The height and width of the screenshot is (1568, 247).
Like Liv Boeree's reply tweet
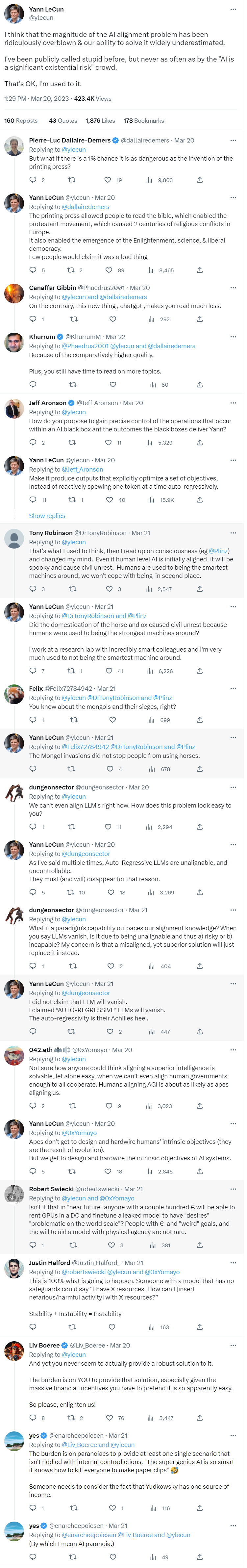tap(110, 1418)
